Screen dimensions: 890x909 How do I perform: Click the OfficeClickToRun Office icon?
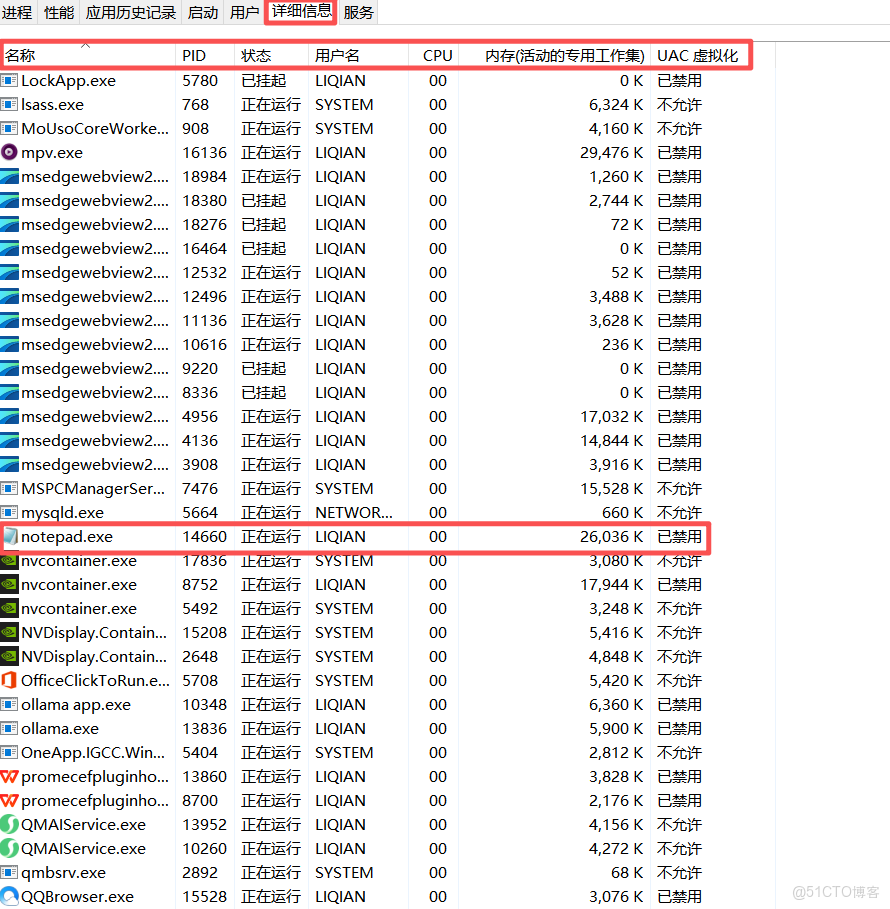tap(9, 681)
